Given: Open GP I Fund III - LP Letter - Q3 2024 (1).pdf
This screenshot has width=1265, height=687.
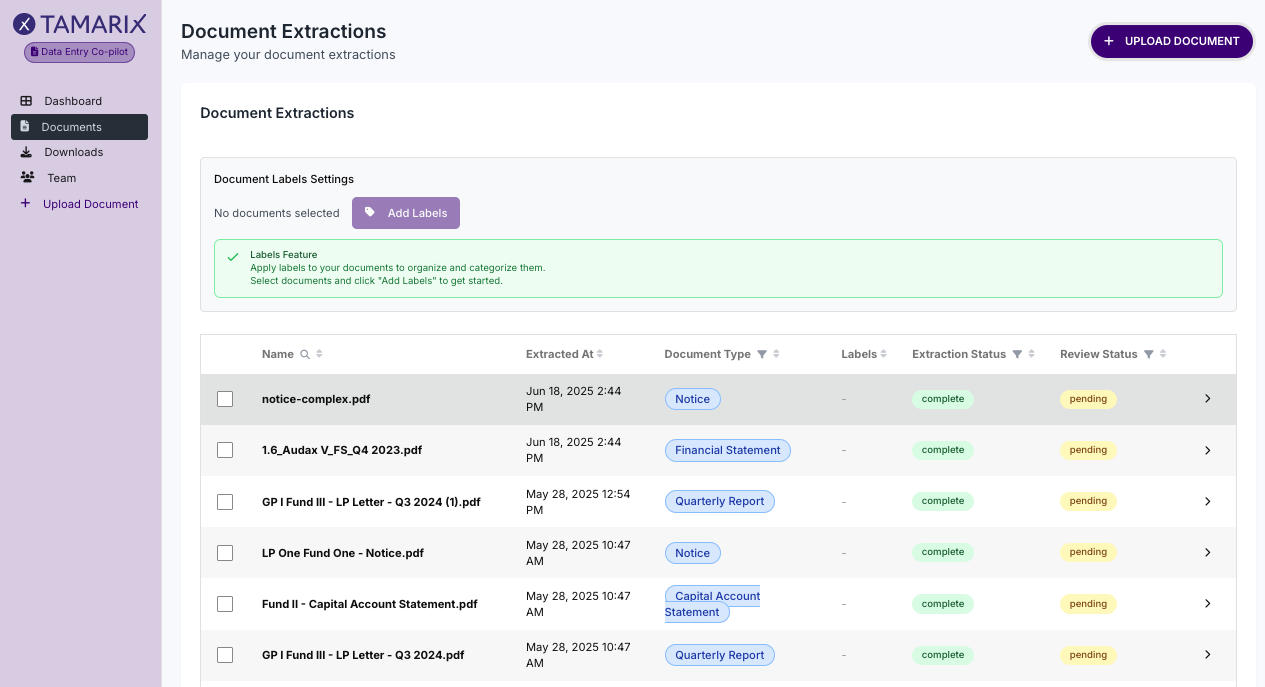Looking at the screenshot, I should pos(371,502).
